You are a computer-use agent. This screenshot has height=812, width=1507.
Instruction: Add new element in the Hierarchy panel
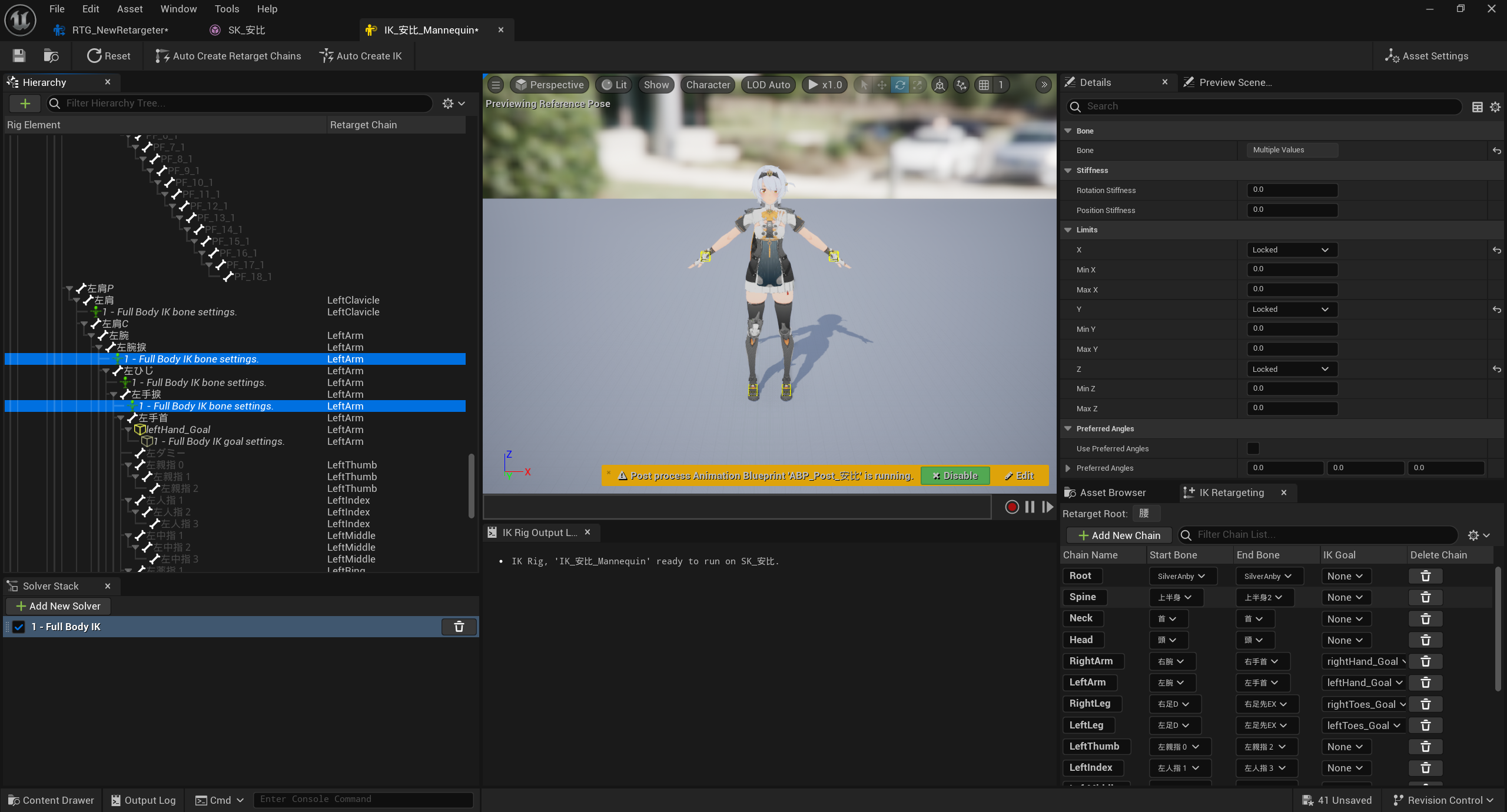coord(25,104)
